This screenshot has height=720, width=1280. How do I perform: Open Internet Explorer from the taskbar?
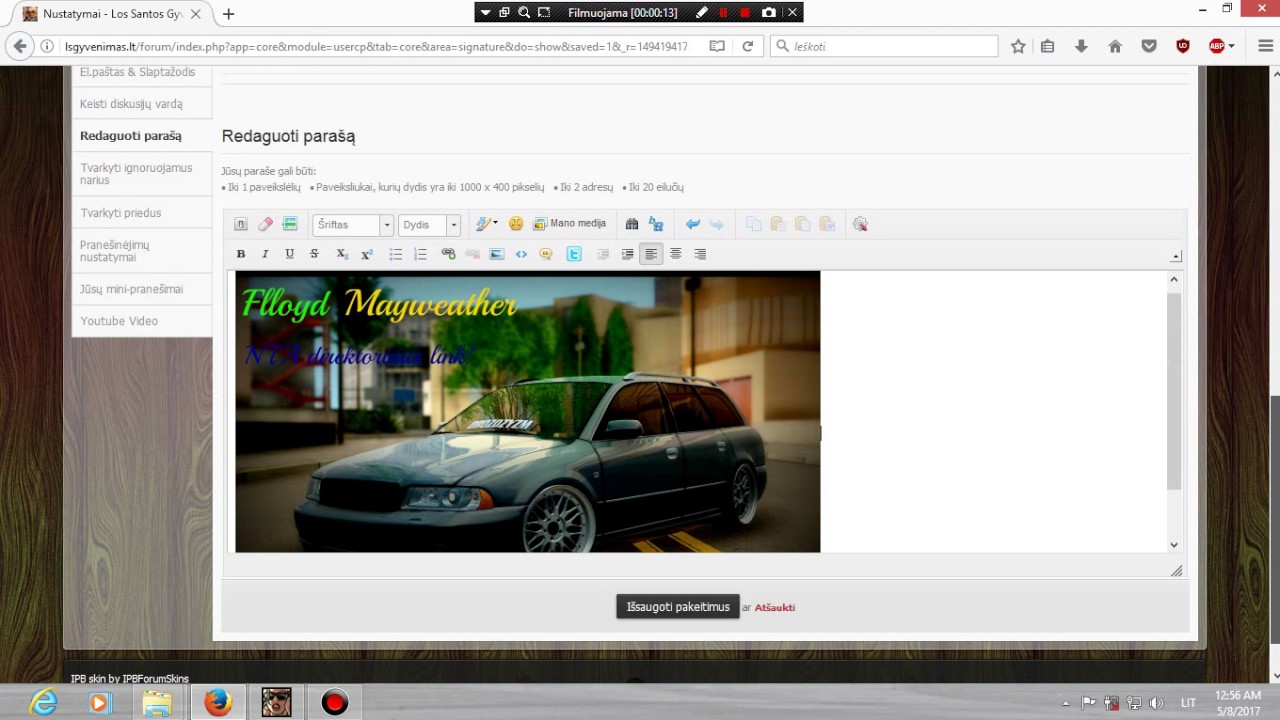(x=43, y=703)
